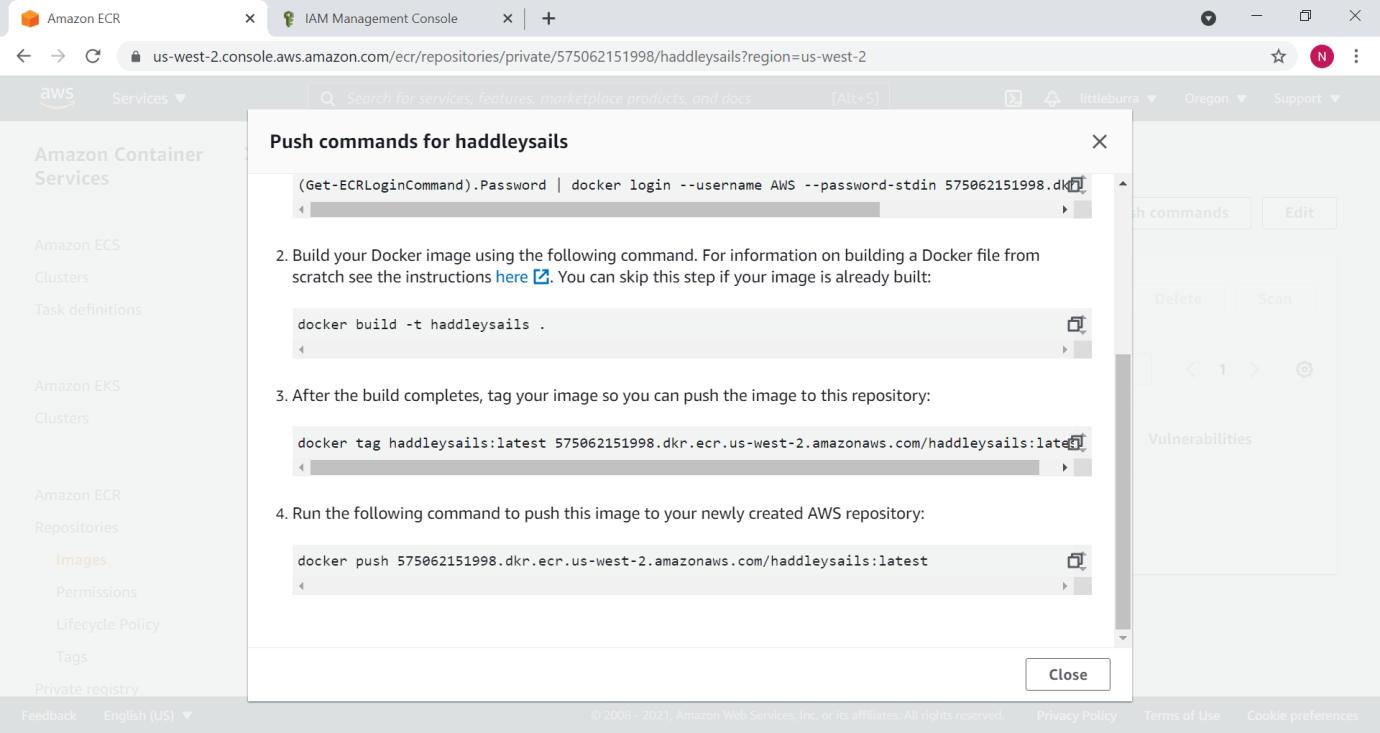
Task: Open Repositories in the sidebar
Action: click(x=76, y=527)
